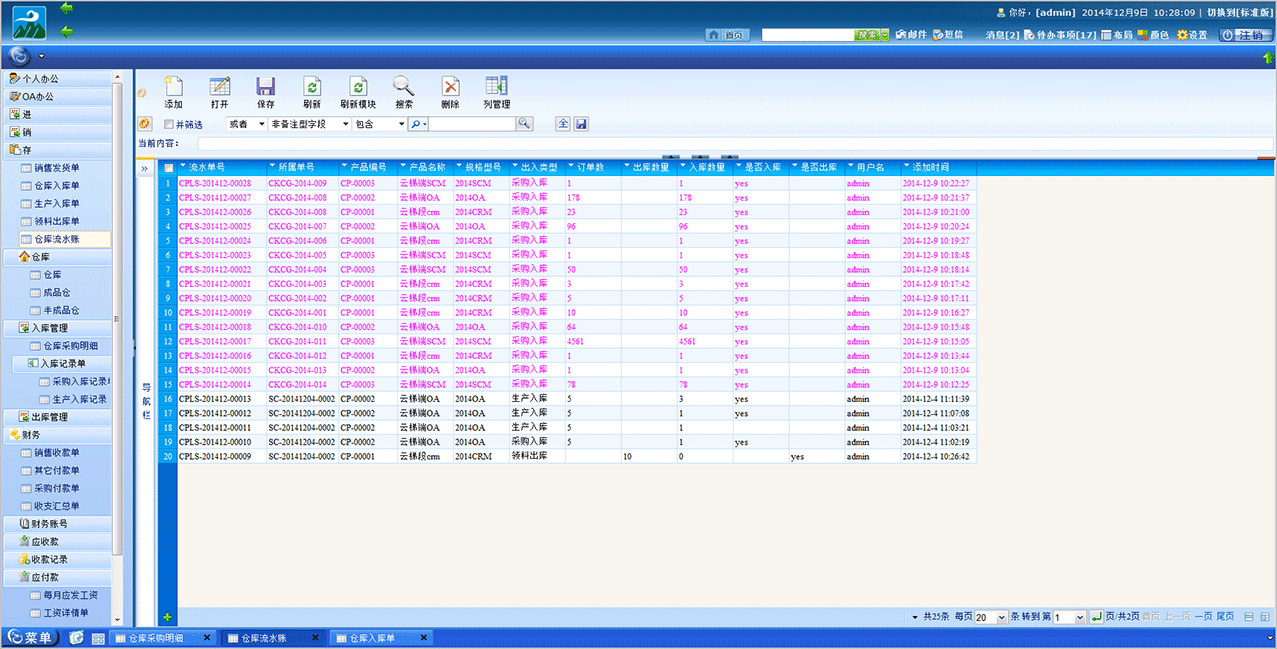
Task: Click the 菜单 start menu button
Action: click(x=32, y=638)
